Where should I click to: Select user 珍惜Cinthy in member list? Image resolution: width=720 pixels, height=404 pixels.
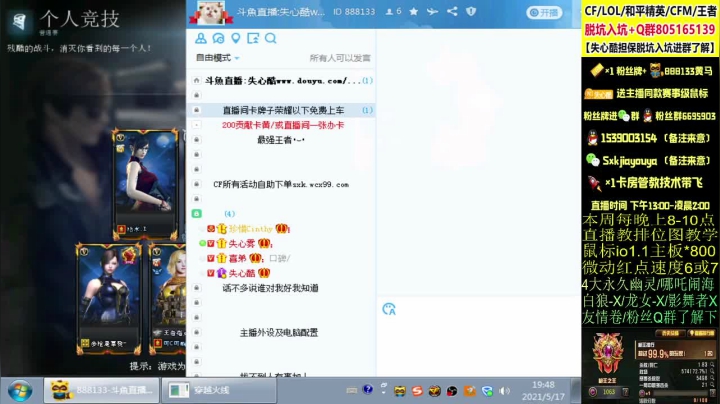[250, 229]
